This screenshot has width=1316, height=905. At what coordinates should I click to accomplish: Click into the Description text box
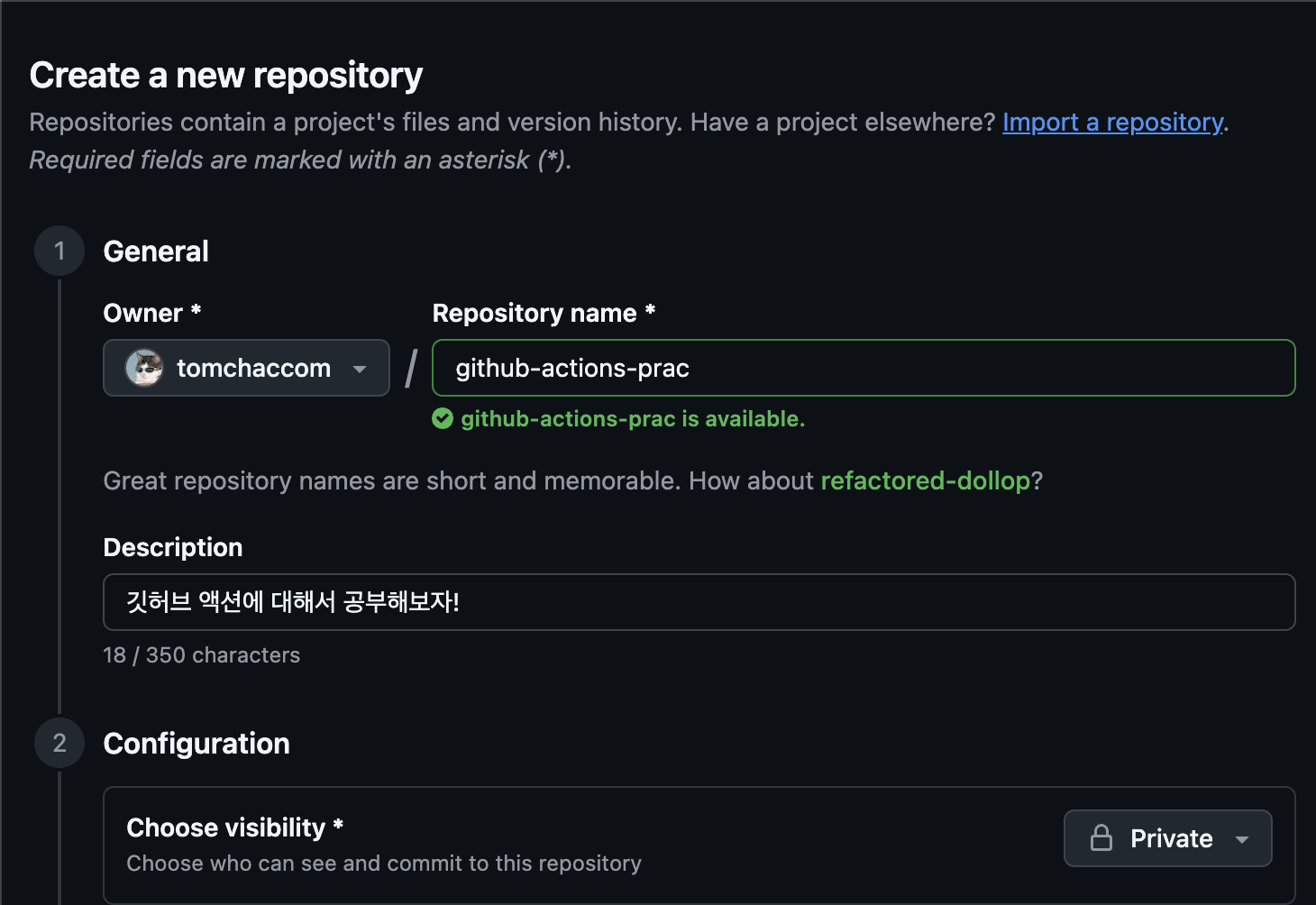[699, 602]
